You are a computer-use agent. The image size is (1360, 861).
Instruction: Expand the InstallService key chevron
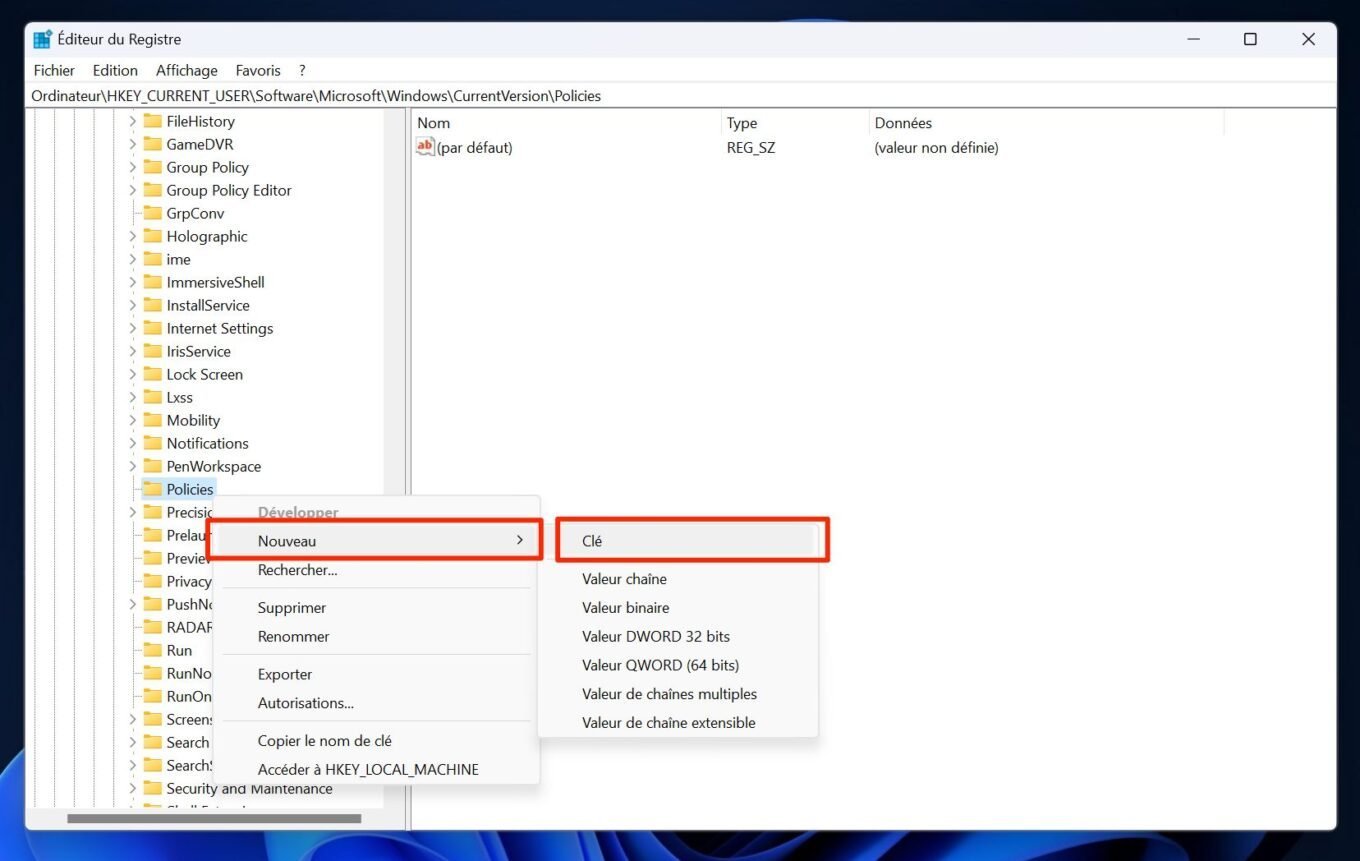(132, 305)
